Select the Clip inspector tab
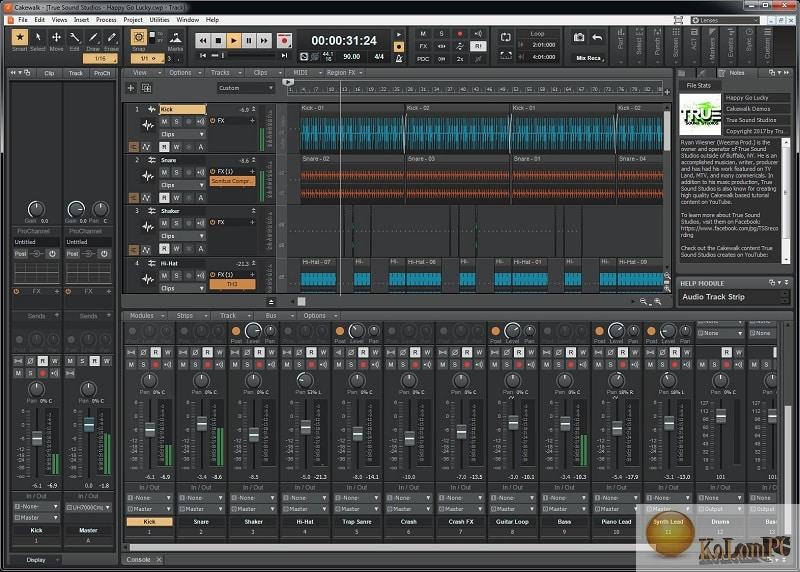Screen dimensions: 800x572 pos(49,73)
